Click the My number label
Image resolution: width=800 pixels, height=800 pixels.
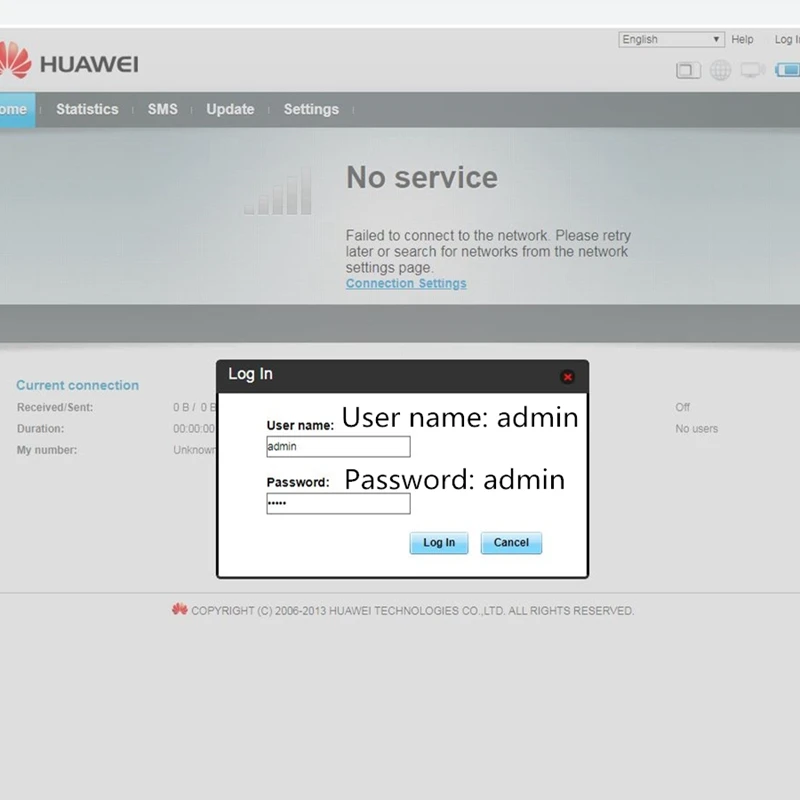coord(47,450)
